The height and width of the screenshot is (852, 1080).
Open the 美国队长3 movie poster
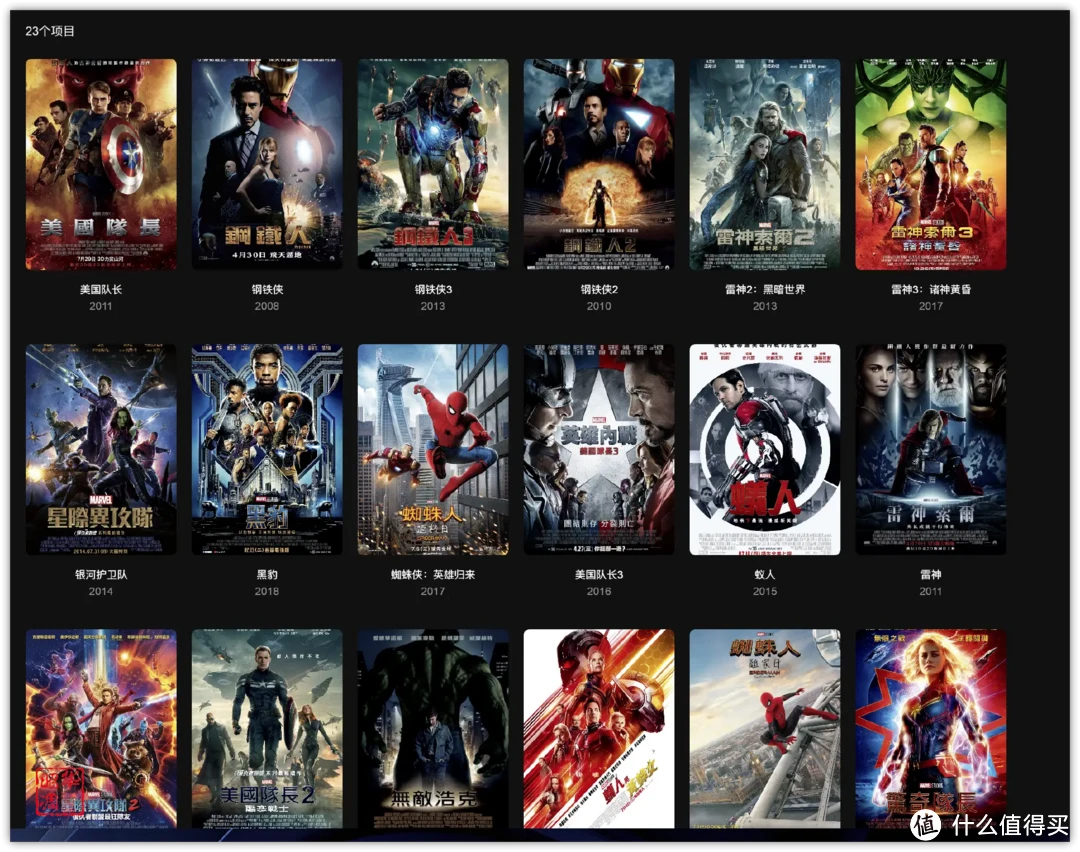[x=599, y=449]
